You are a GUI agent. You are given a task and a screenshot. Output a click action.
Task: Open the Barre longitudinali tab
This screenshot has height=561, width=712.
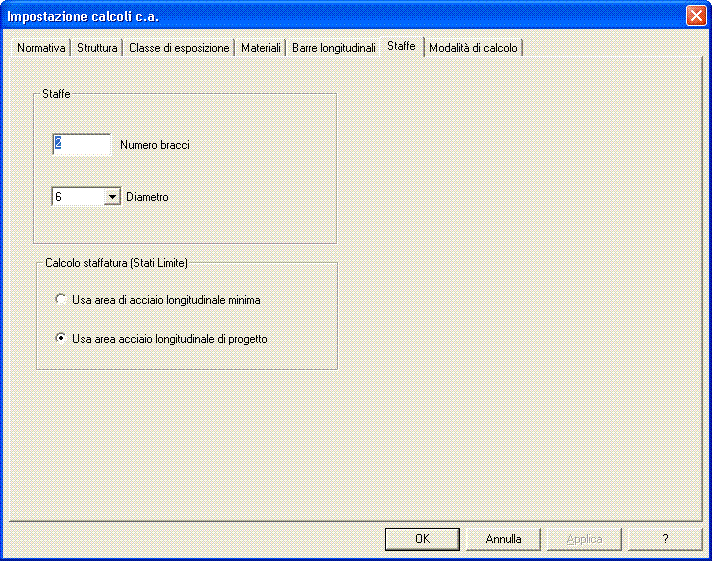pos(333,48)
